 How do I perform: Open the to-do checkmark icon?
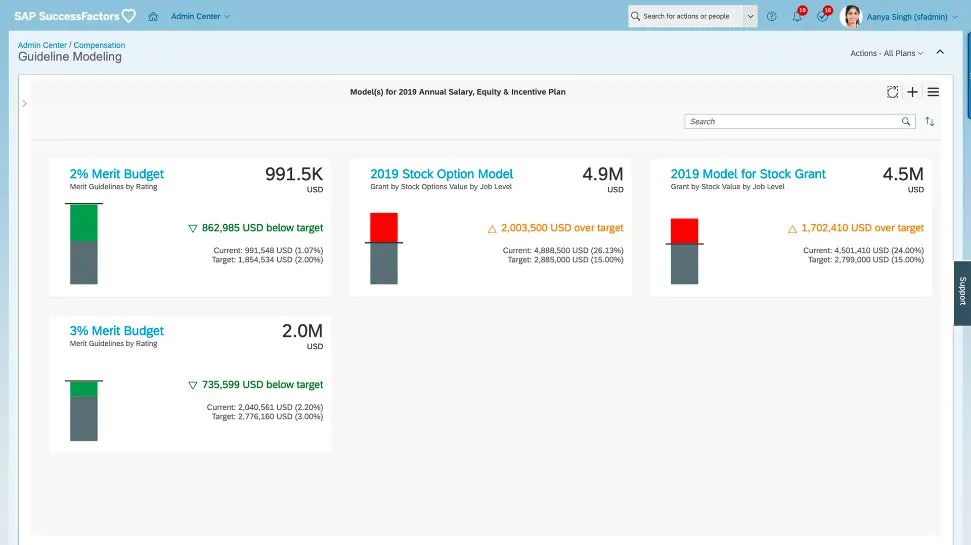822,16
